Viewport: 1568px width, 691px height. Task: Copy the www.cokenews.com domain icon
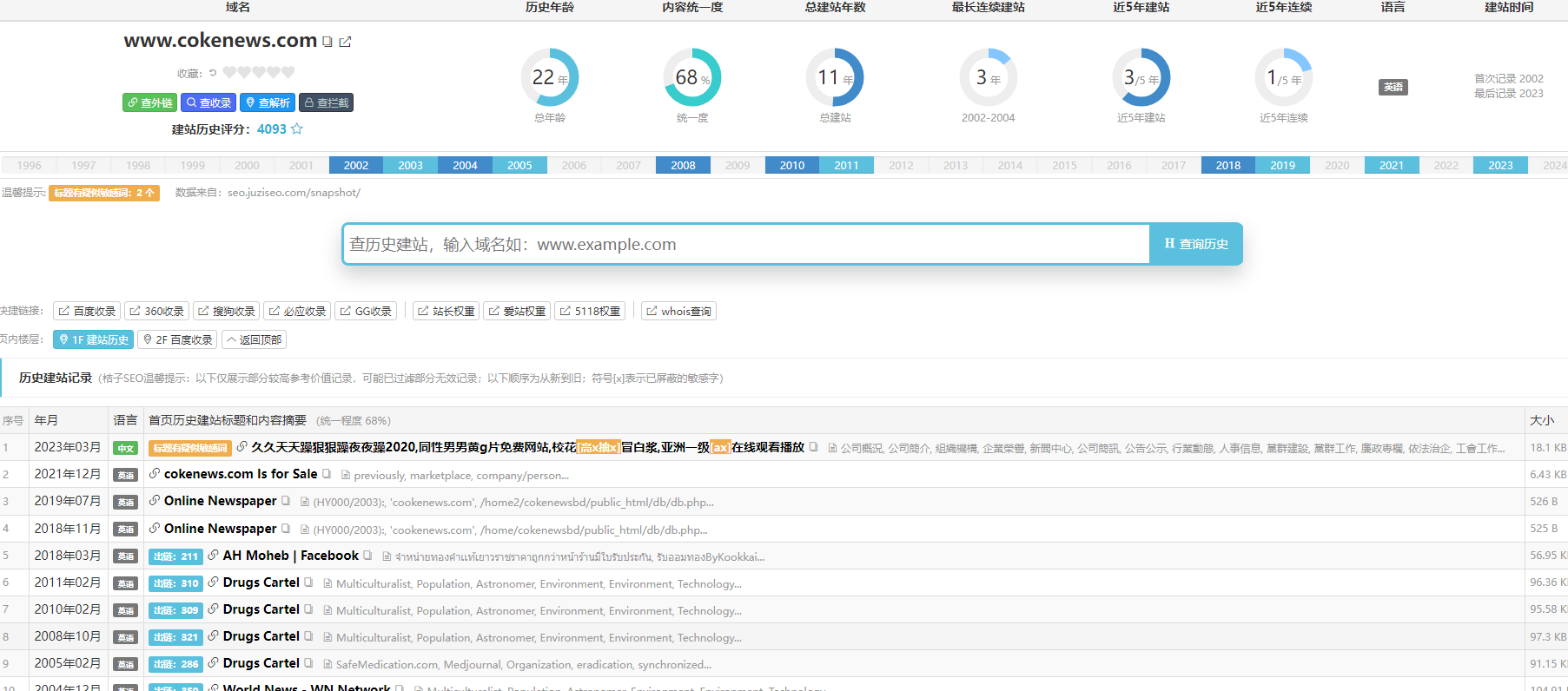coord(327,42)
